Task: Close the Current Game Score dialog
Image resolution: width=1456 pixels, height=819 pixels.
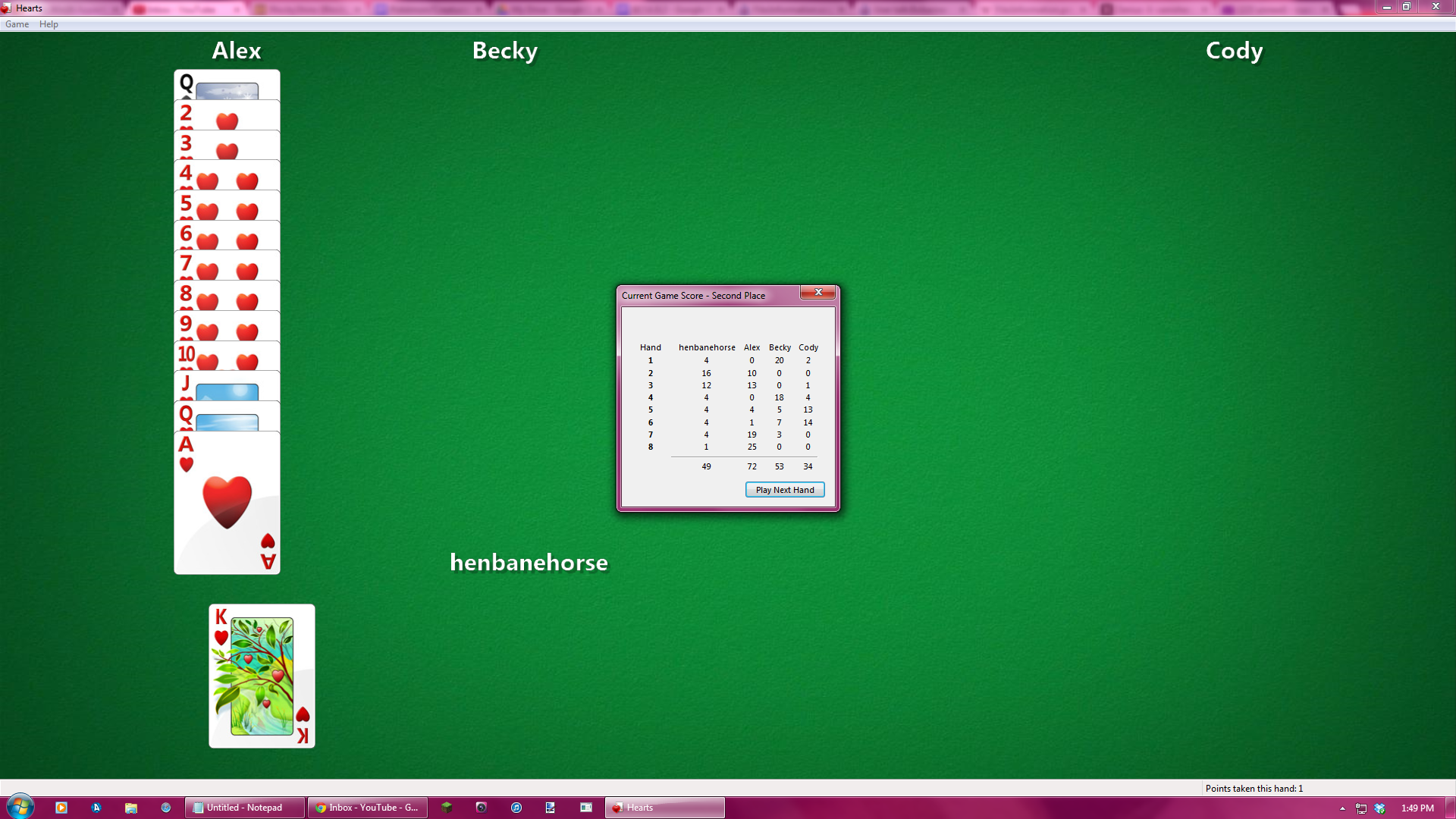Action: click(818, 292)
